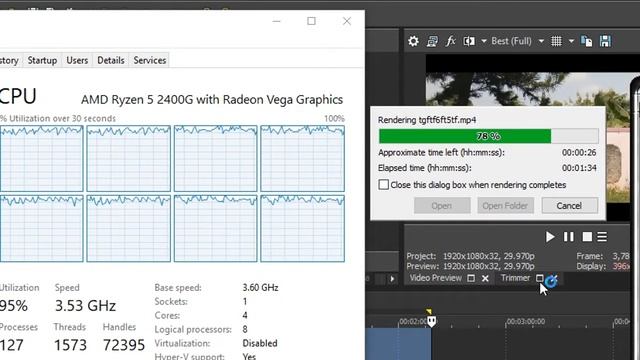640x360 pixels.
Task: Click the 00:03:00:00 timeline ruler mark
Action: coord(525,322)
